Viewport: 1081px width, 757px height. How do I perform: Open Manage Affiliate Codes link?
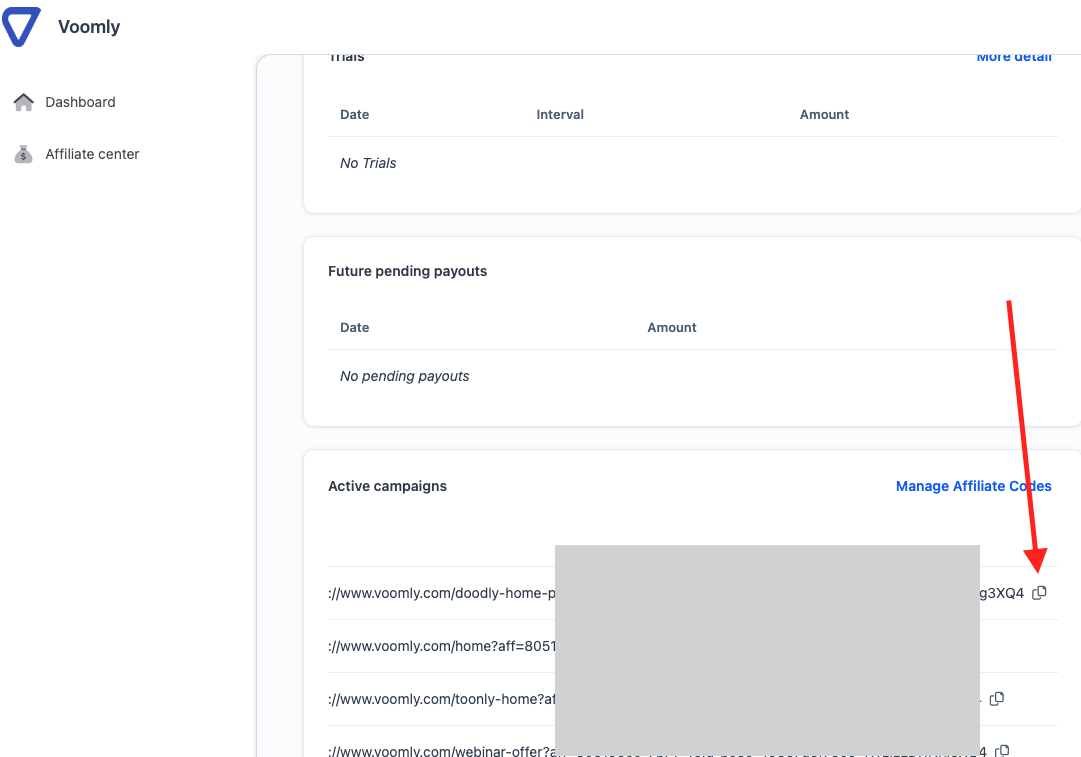tap(973, 486)
